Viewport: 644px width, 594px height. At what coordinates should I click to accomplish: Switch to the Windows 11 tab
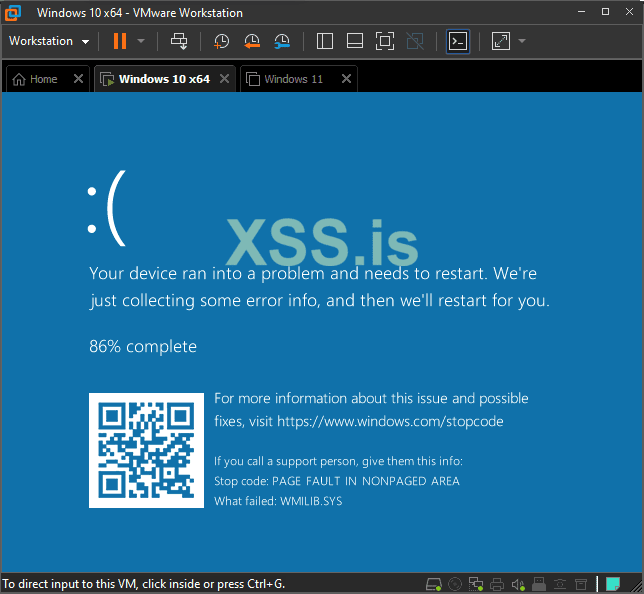pos(293,79)
